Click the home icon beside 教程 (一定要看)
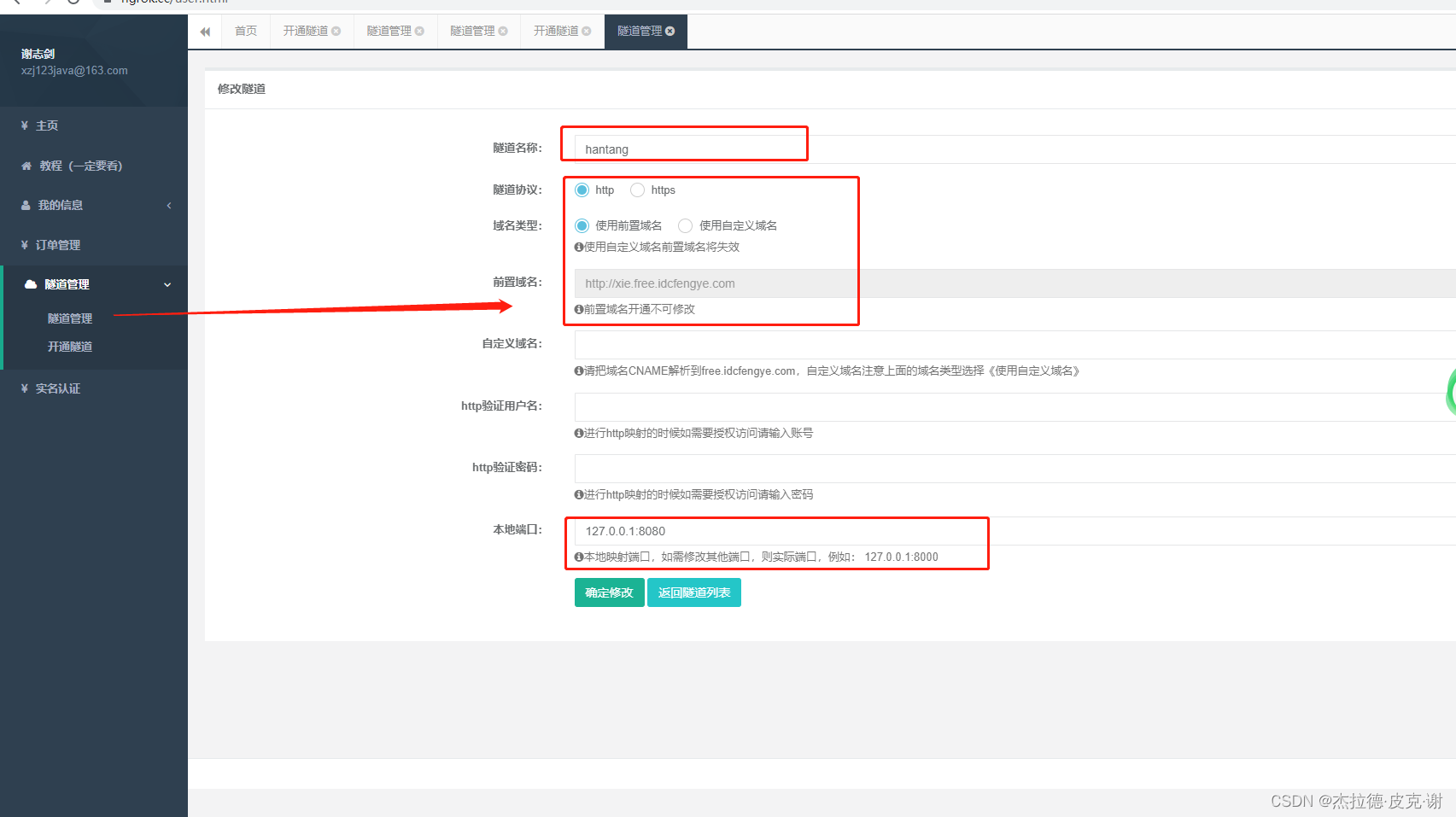Image resolution: width=1456 pixels, height=817 pixels. pyautogui.click(x=26, y=166)
